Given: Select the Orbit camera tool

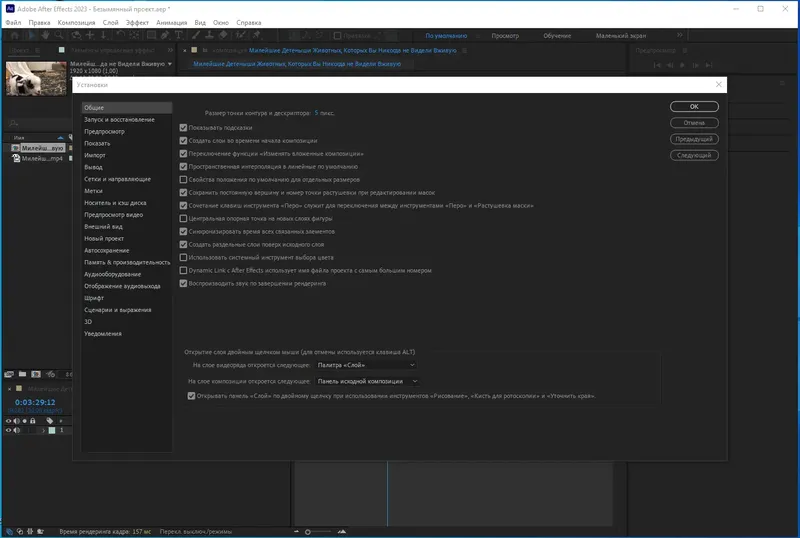Looking at the screenshot, I should click(x=76, y=35).
